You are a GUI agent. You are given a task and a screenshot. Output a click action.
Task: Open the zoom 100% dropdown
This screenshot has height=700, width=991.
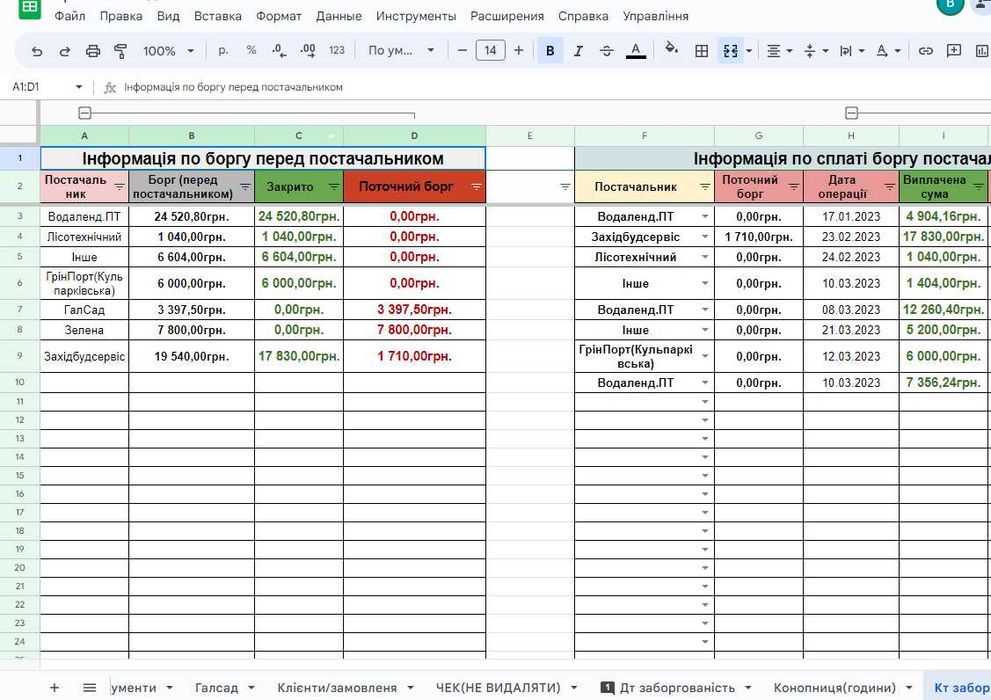(x=167, y=51)
